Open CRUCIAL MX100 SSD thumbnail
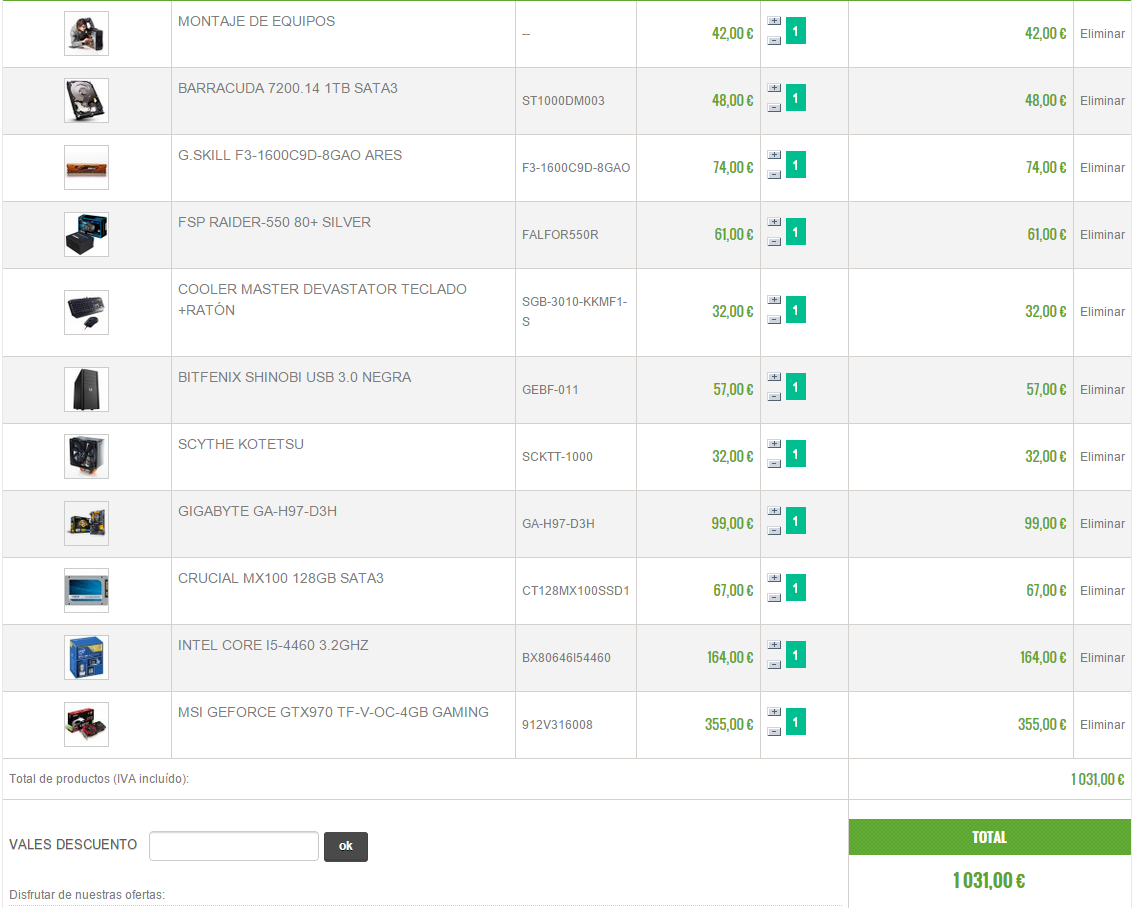The height and width of the screenshot is (908, 1134). click(86, 591)
